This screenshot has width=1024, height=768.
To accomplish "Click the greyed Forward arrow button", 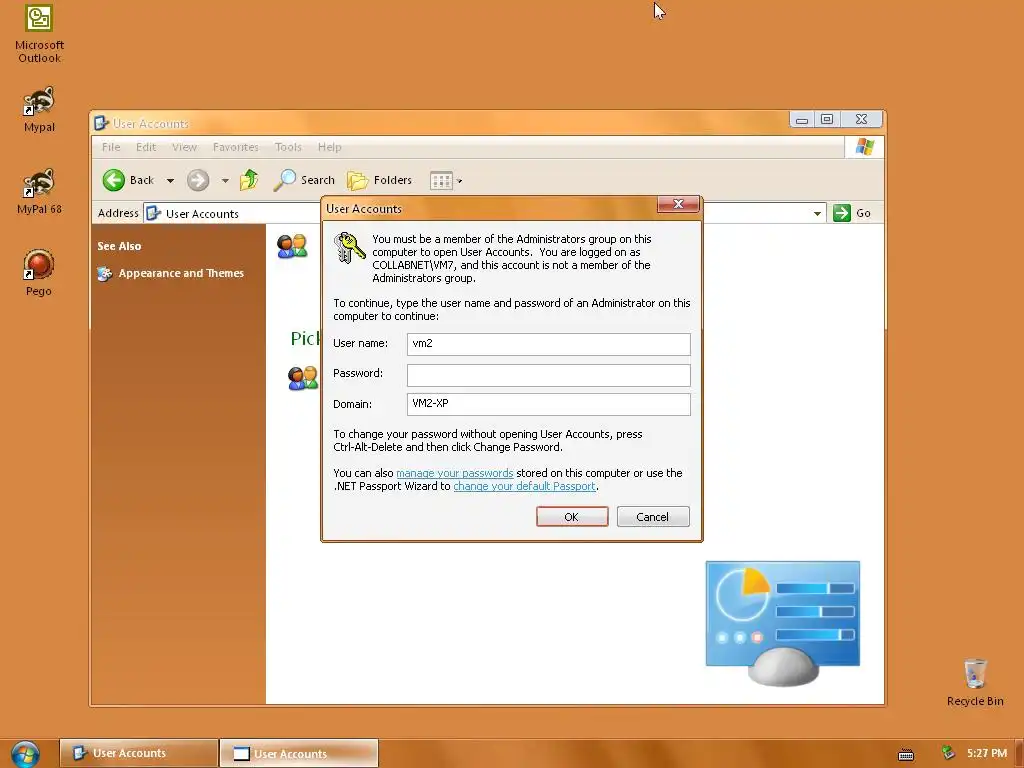I will [198, 180].
